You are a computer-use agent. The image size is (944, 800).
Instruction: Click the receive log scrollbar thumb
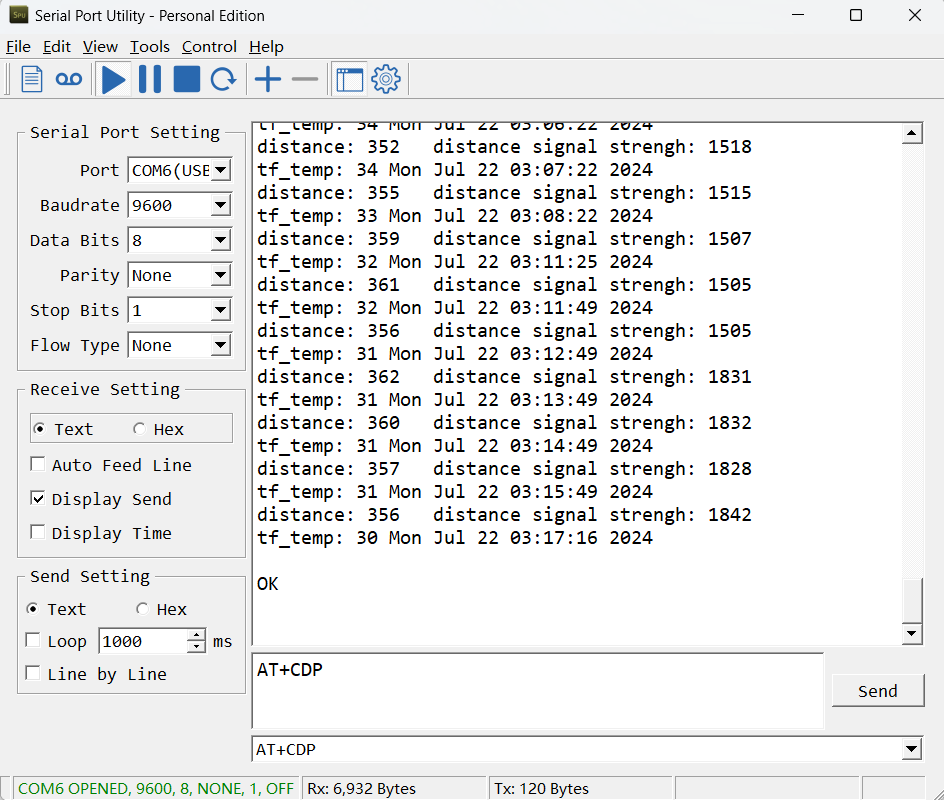tap(912, 601)
